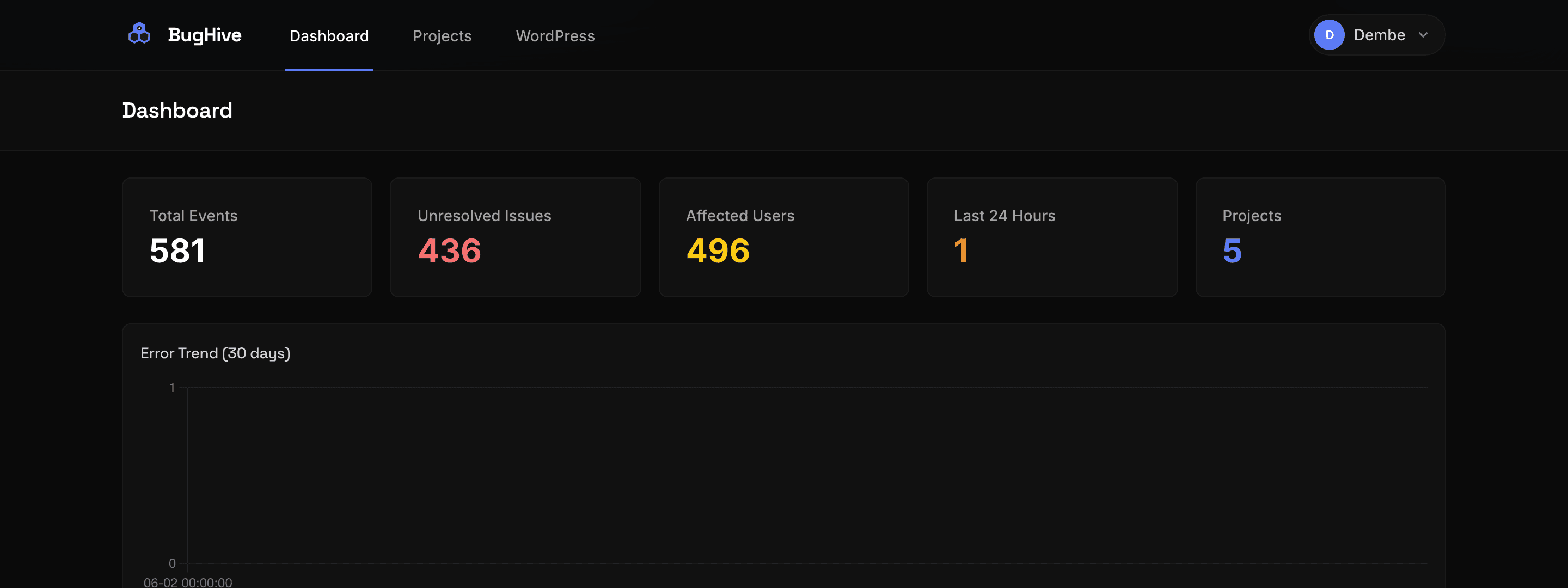Screen dimensions: 1568x588
Task: Click the Last 24 Hours label
Action: [x=1005, y=216]
